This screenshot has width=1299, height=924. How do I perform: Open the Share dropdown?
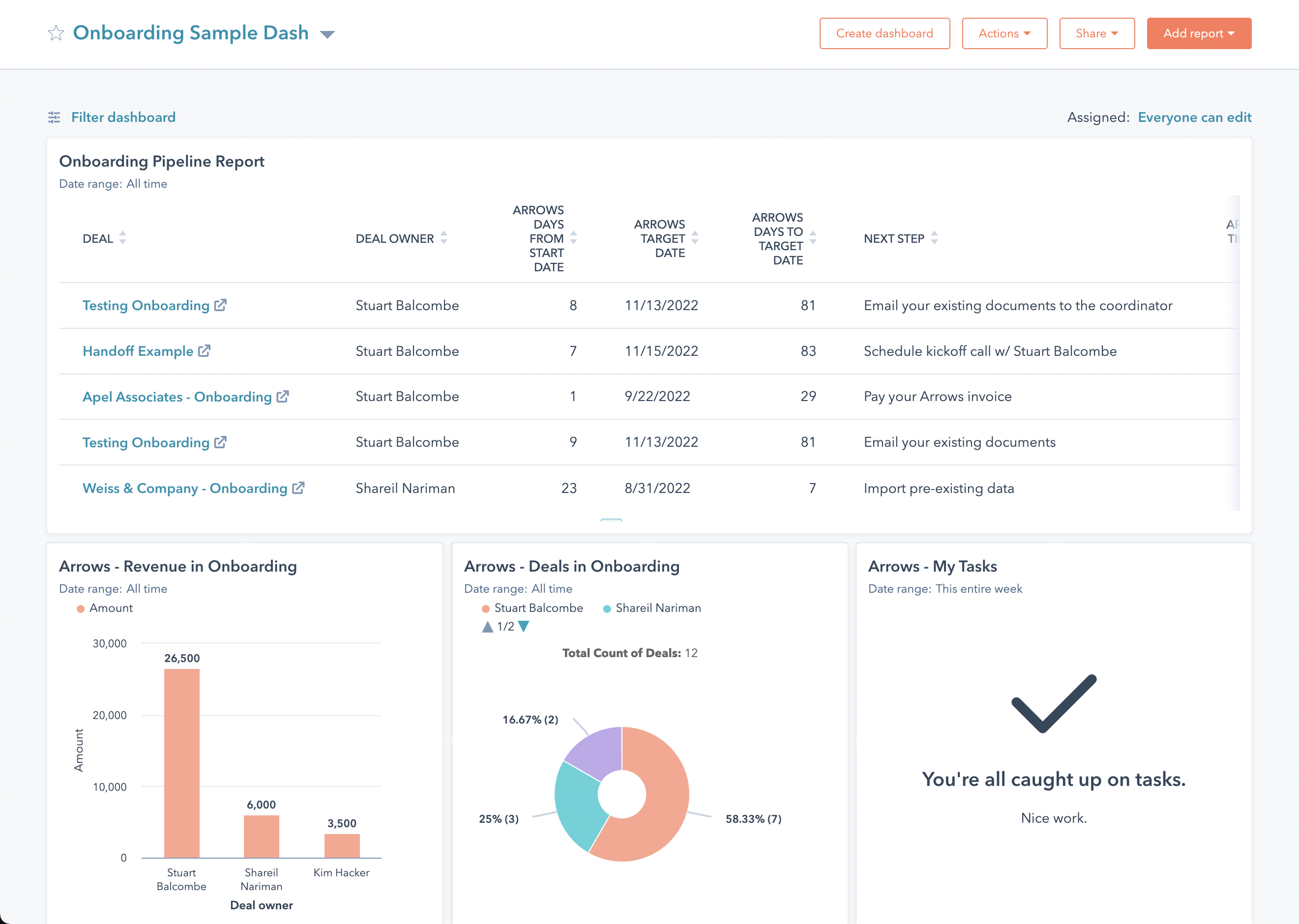point(1096,33)
